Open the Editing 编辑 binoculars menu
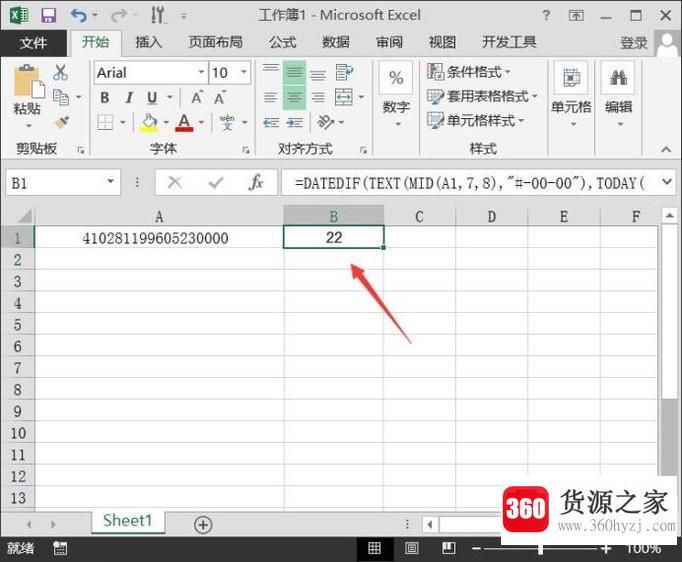 (618, 94)
